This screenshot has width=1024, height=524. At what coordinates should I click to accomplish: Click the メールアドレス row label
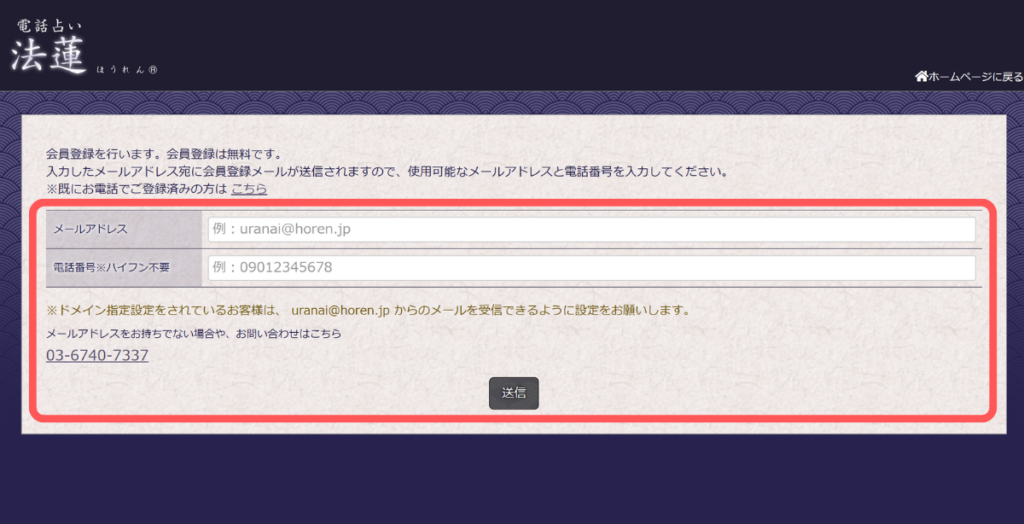point(90,230)
